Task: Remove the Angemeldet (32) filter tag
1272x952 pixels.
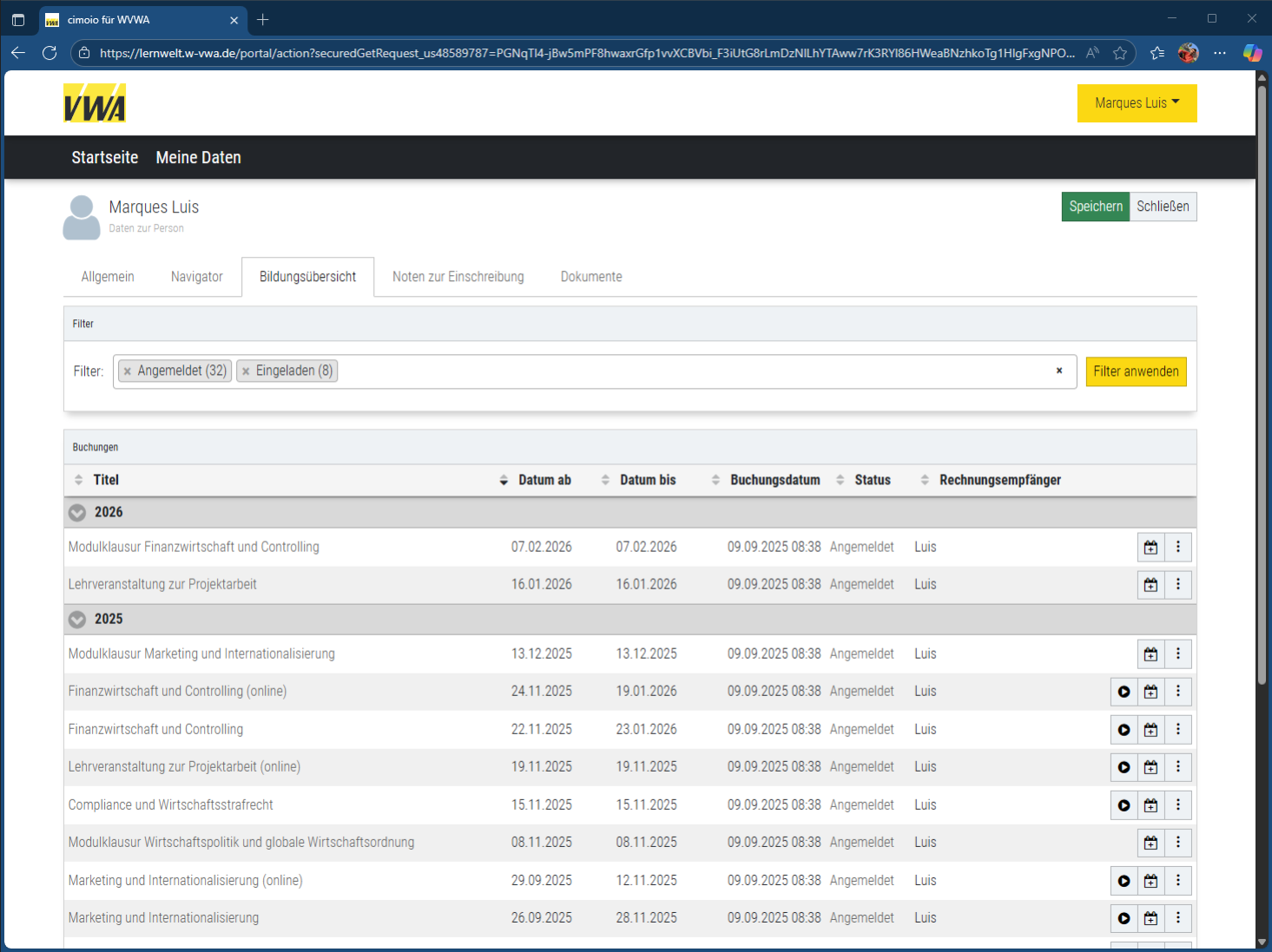Action: pos(128,371)
